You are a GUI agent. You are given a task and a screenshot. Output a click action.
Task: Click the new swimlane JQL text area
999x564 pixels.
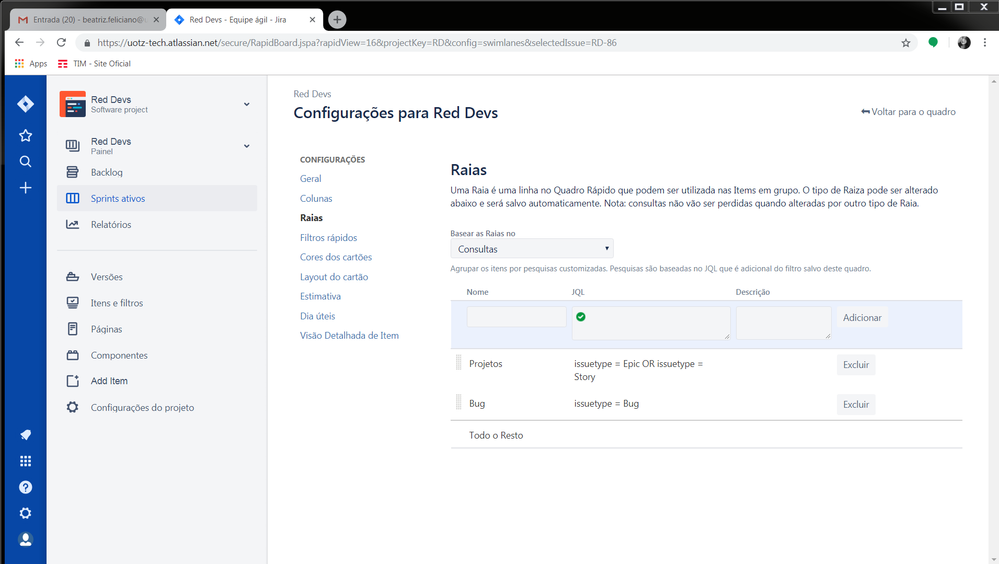pyautogui.click(x=650, y=323)
